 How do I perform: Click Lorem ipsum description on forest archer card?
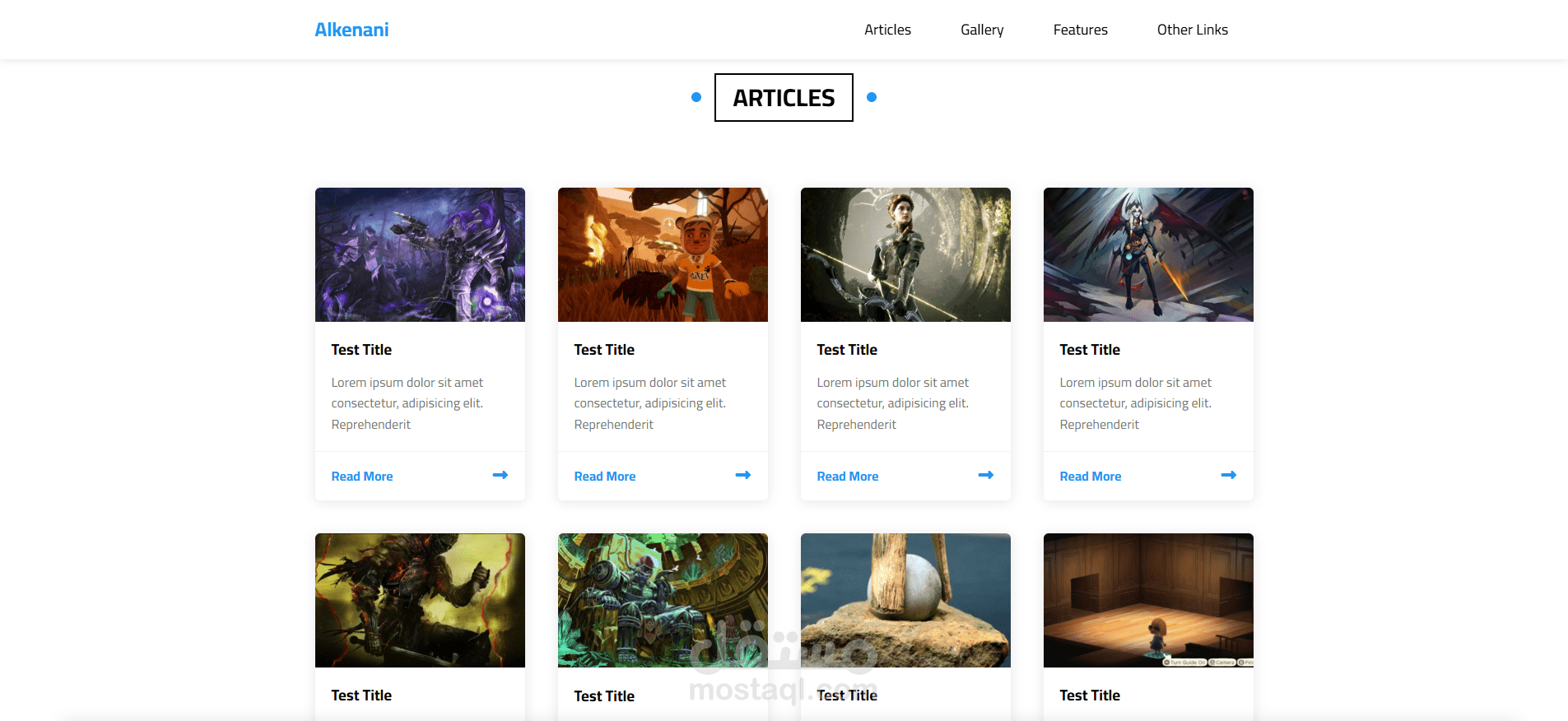893,403
